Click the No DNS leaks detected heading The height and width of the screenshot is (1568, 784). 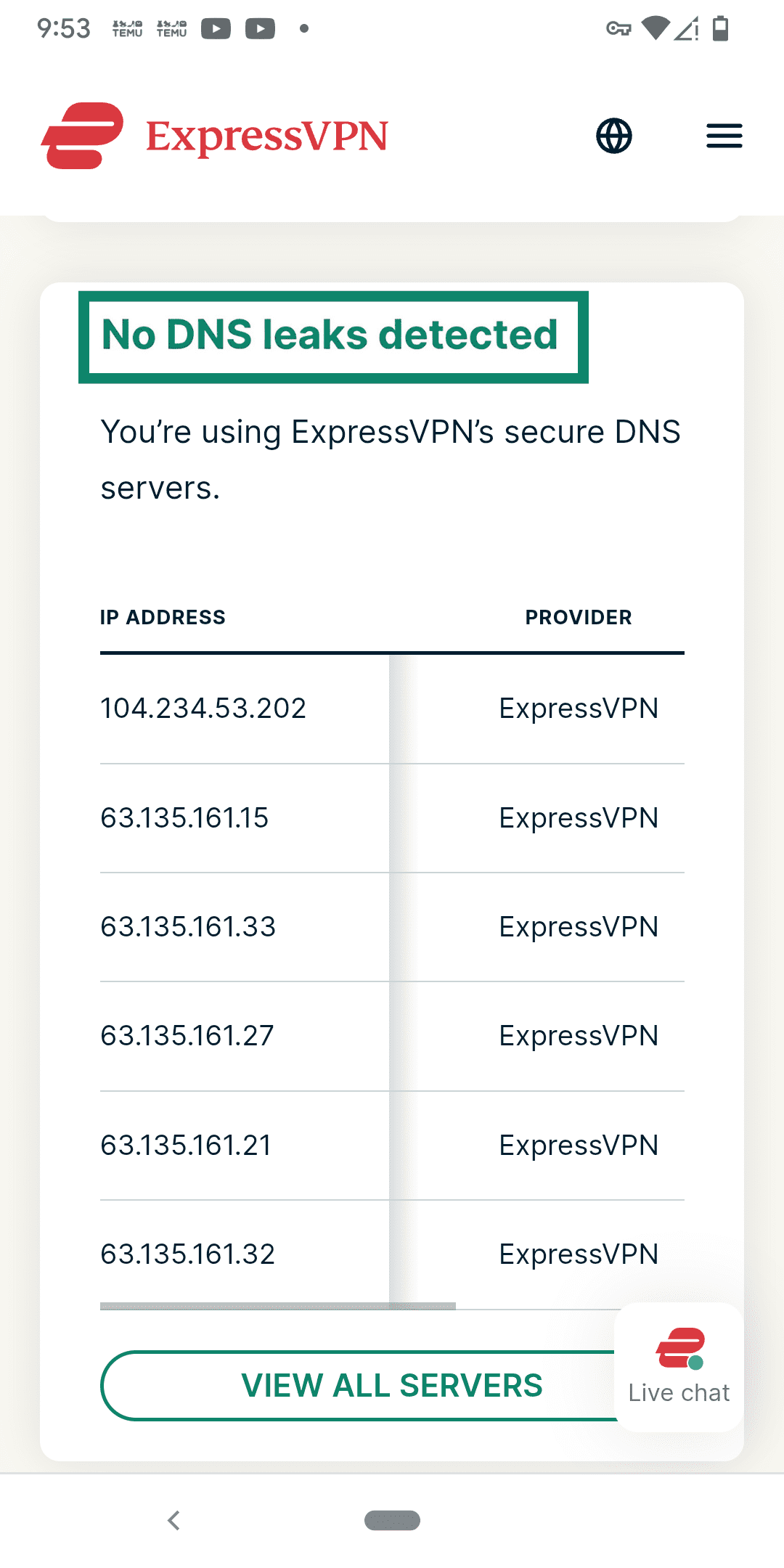tap(329, 335)
